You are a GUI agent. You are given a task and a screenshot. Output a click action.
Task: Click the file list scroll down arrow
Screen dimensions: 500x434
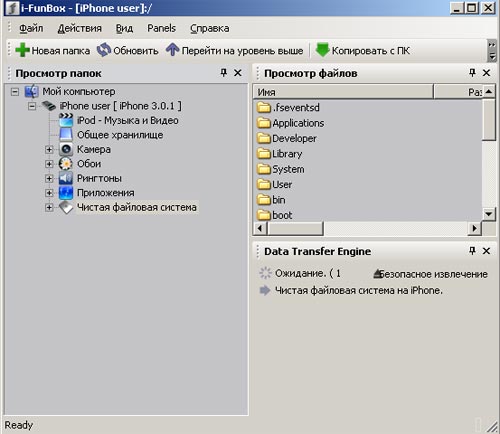point(489,214)
